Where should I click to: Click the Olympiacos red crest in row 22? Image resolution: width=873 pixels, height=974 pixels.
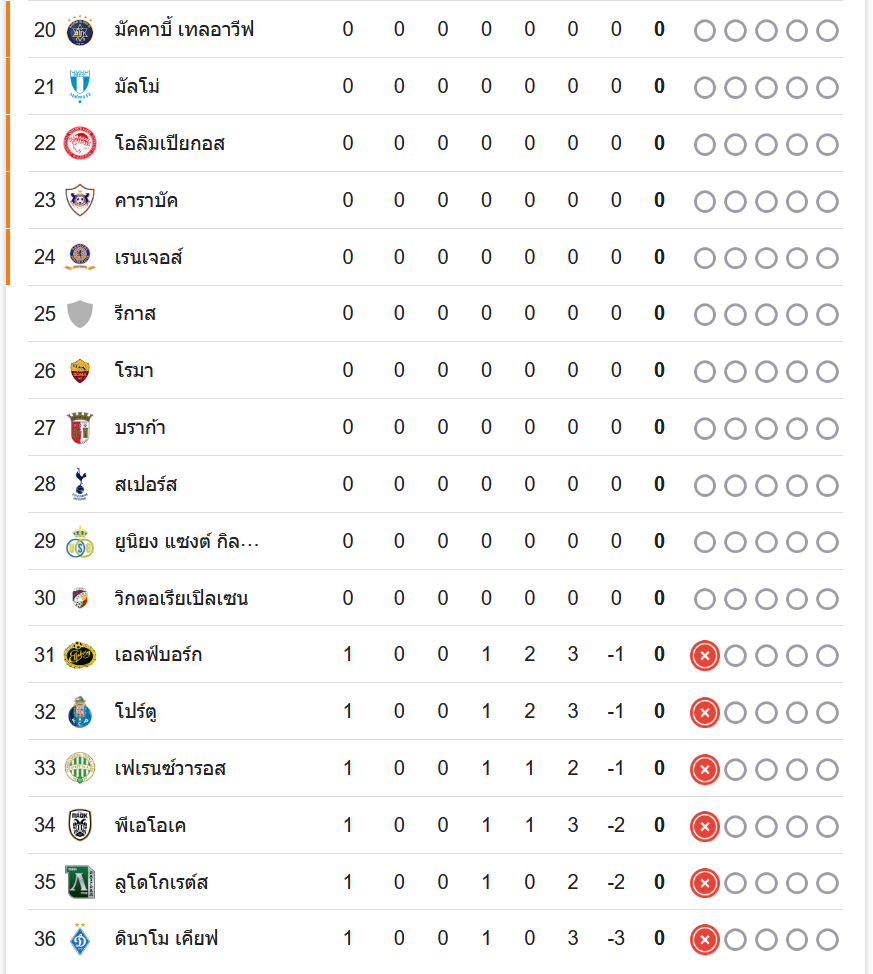click(79, 144)
